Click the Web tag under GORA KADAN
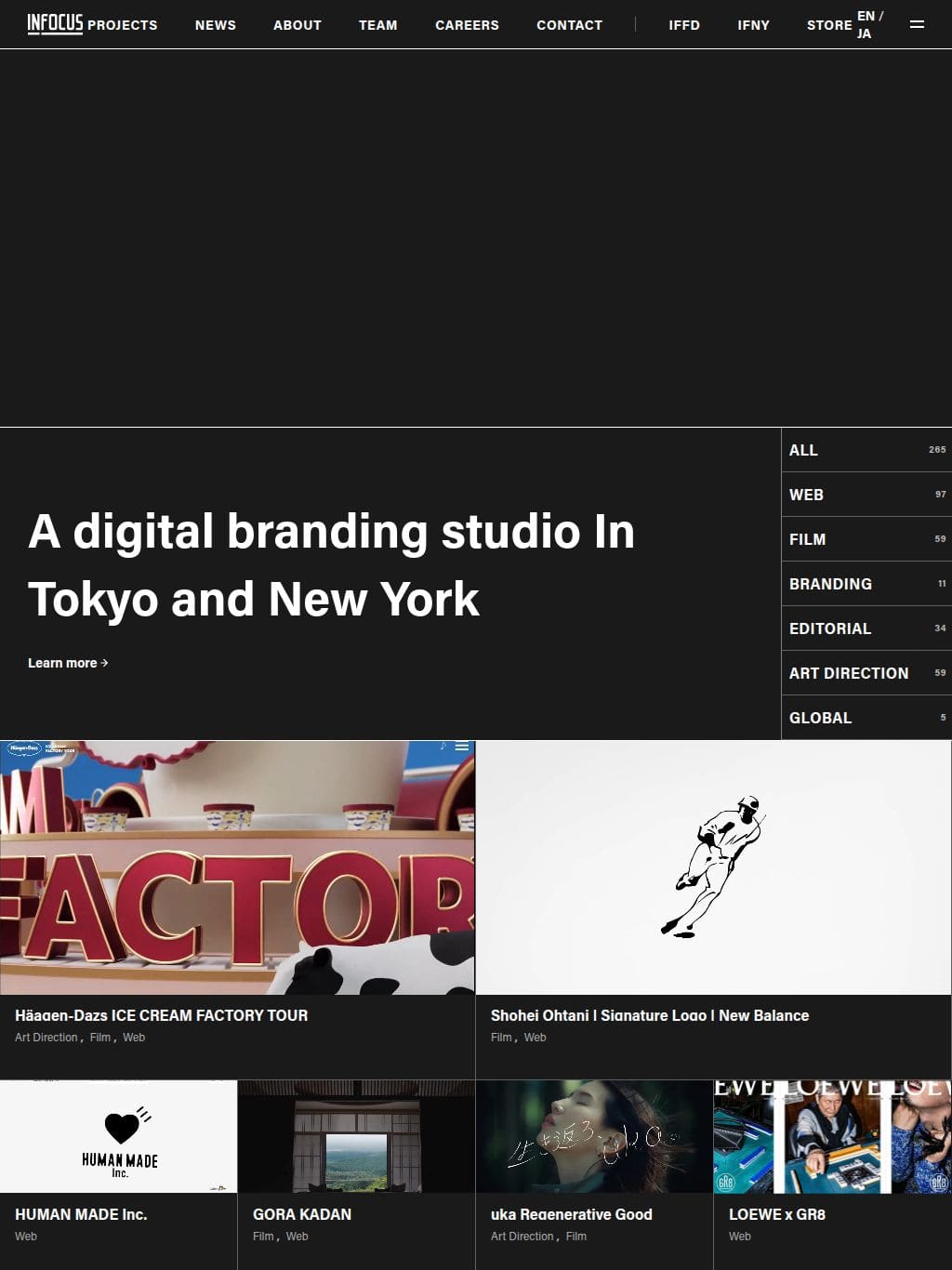Screen dimensions: 952x1270 point(297,1237)
